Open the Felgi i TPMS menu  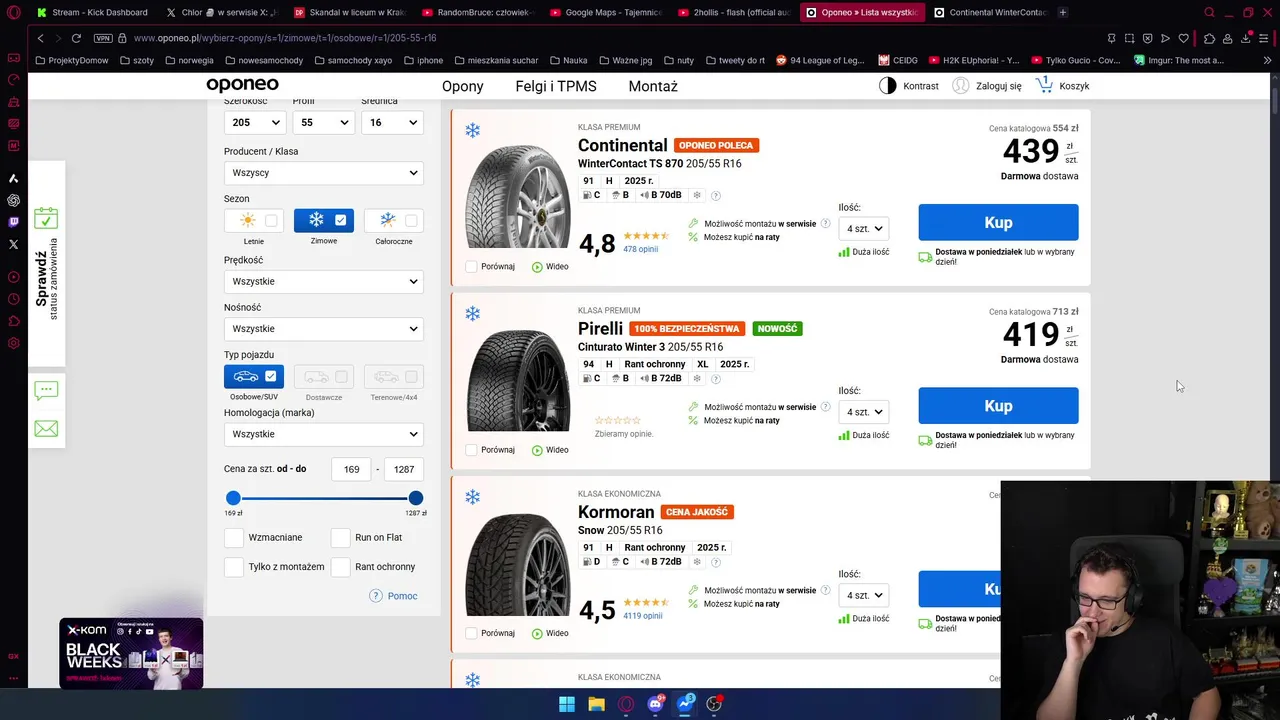556,87
